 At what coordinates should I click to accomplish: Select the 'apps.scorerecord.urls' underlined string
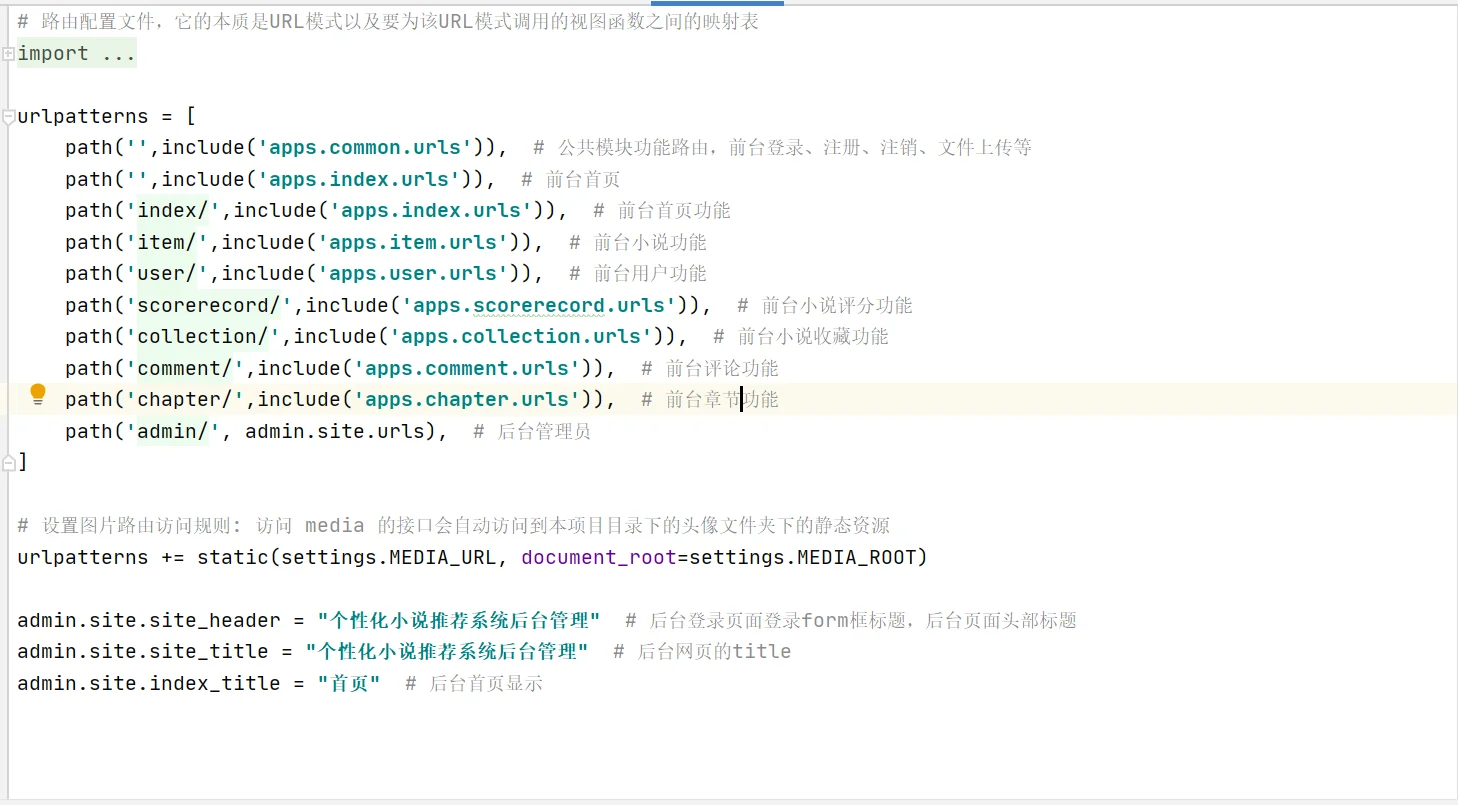coord(542,305)
